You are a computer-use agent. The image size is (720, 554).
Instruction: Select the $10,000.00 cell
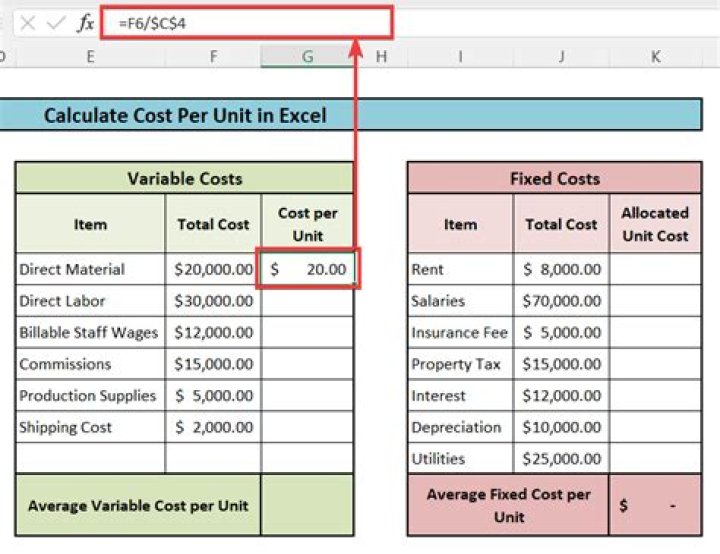(x=561, y=427)
